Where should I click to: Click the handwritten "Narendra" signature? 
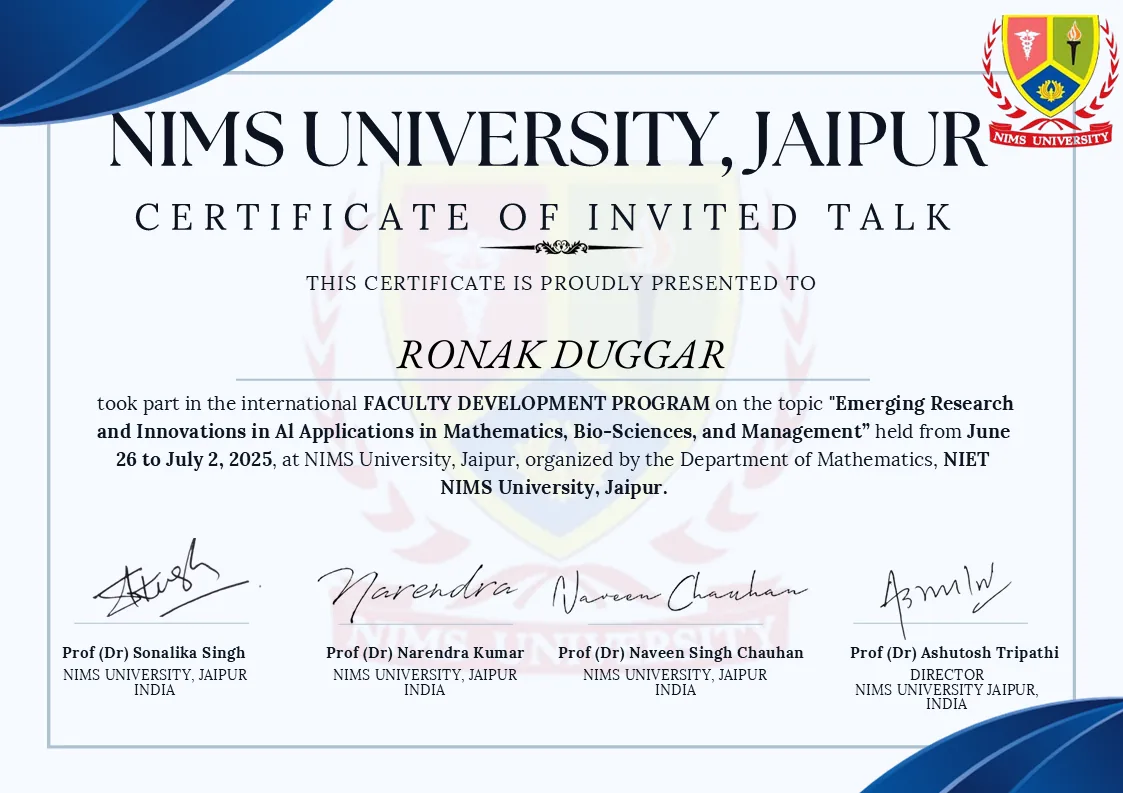[x=417, y=592]
